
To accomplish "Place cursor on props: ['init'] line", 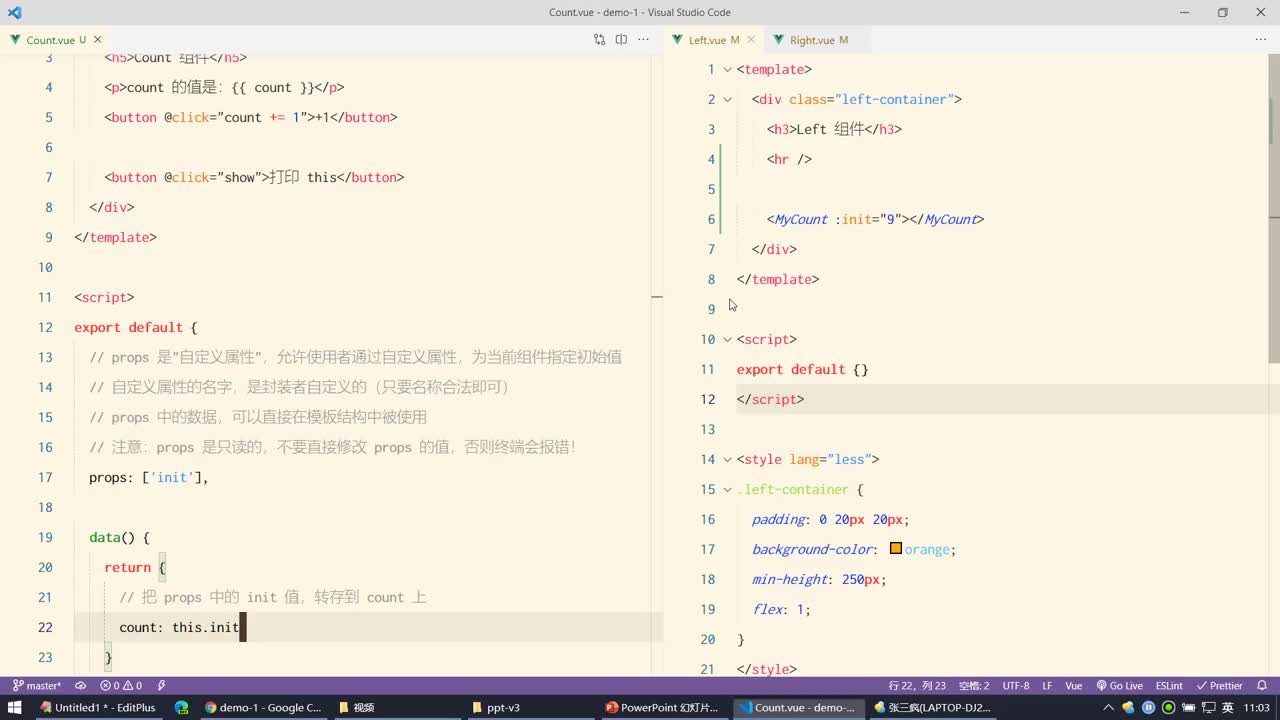I will coord(148,477).
